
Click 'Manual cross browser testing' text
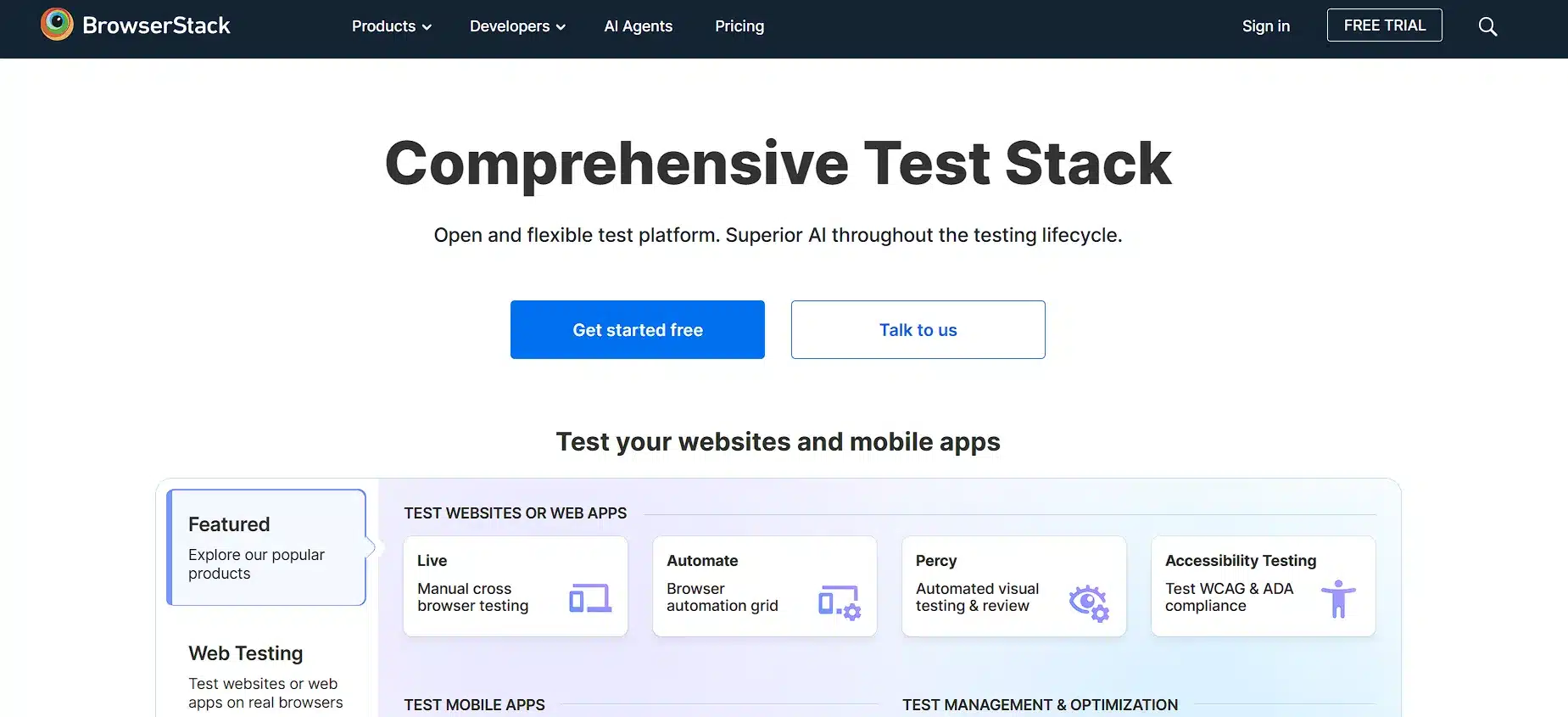coord(472,597)
